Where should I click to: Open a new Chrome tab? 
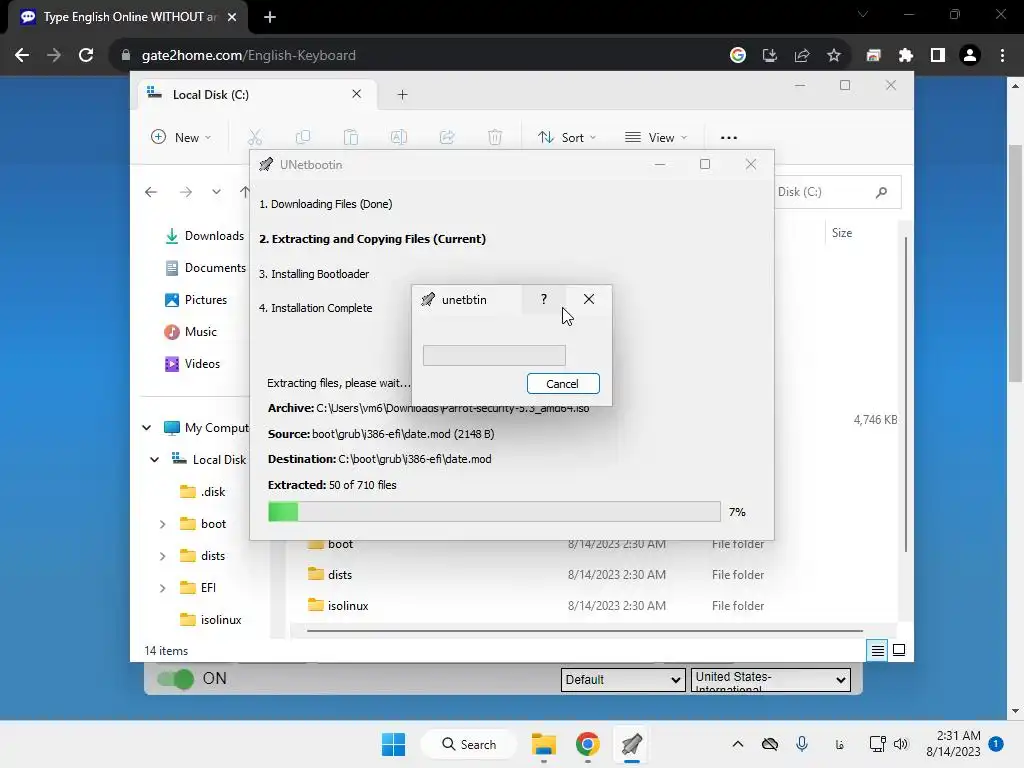[x=270, y=17]
